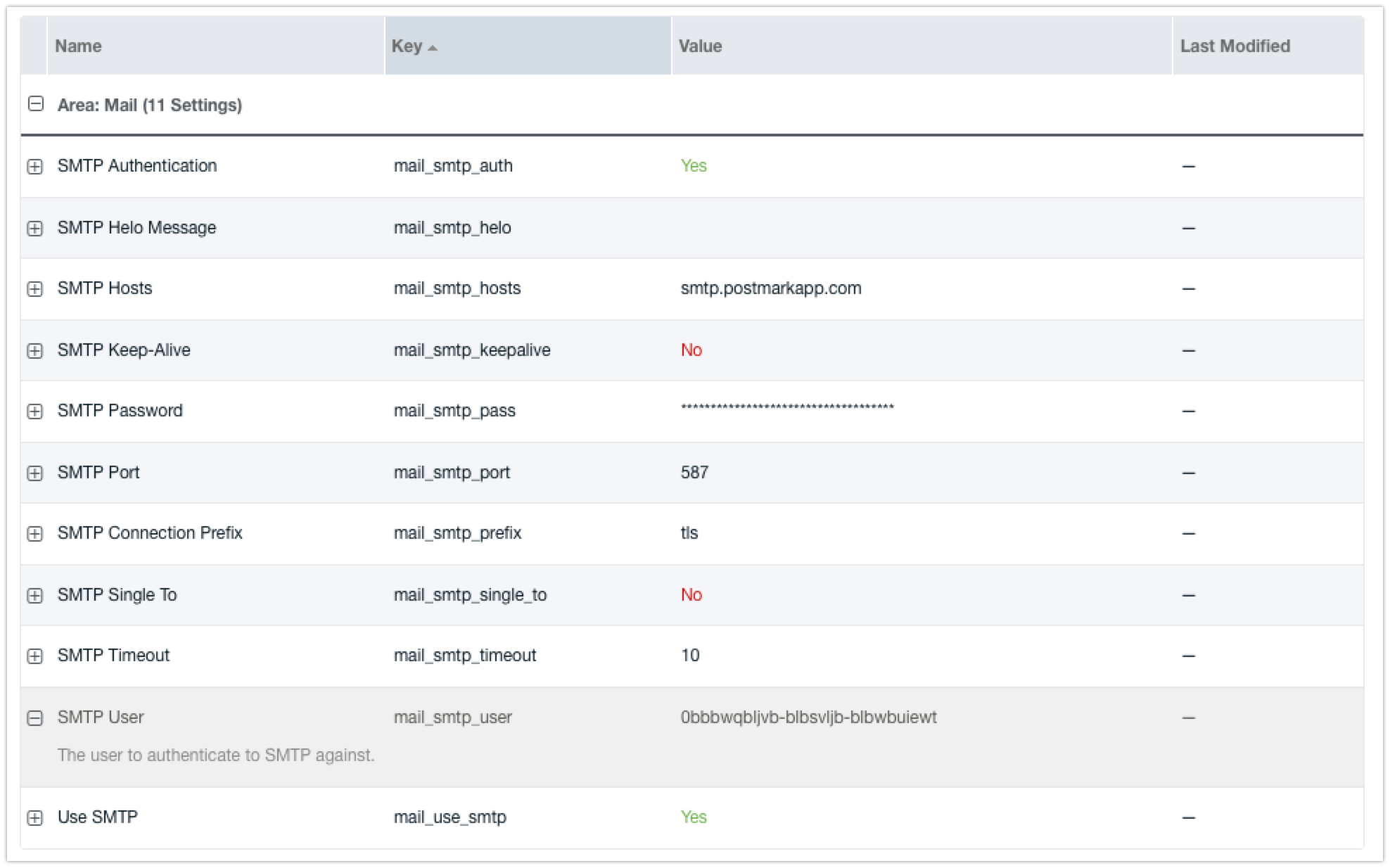
Task: Click the mail_smtp_hosts key
Action: point(457,288)
